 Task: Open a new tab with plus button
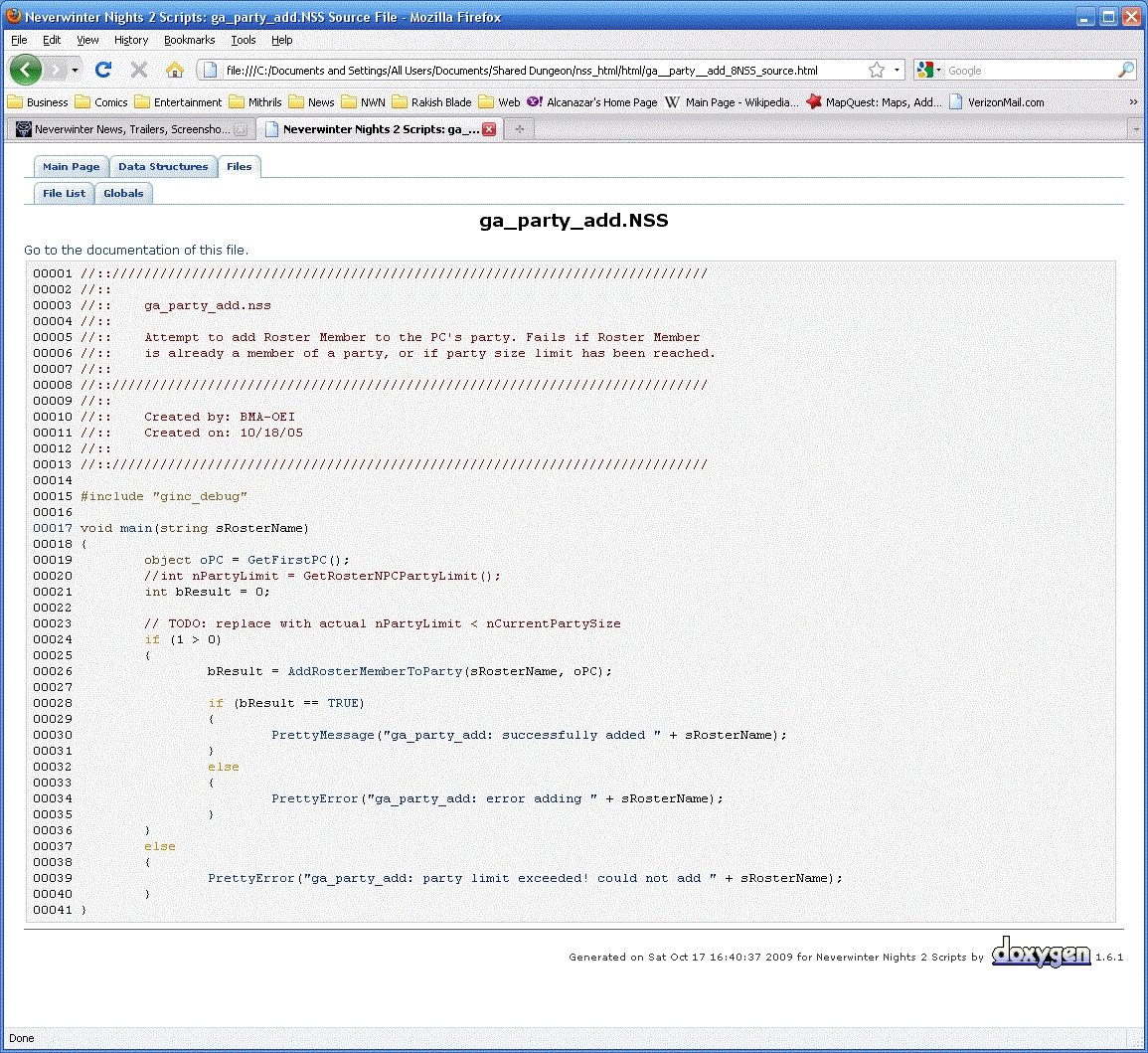519,129
